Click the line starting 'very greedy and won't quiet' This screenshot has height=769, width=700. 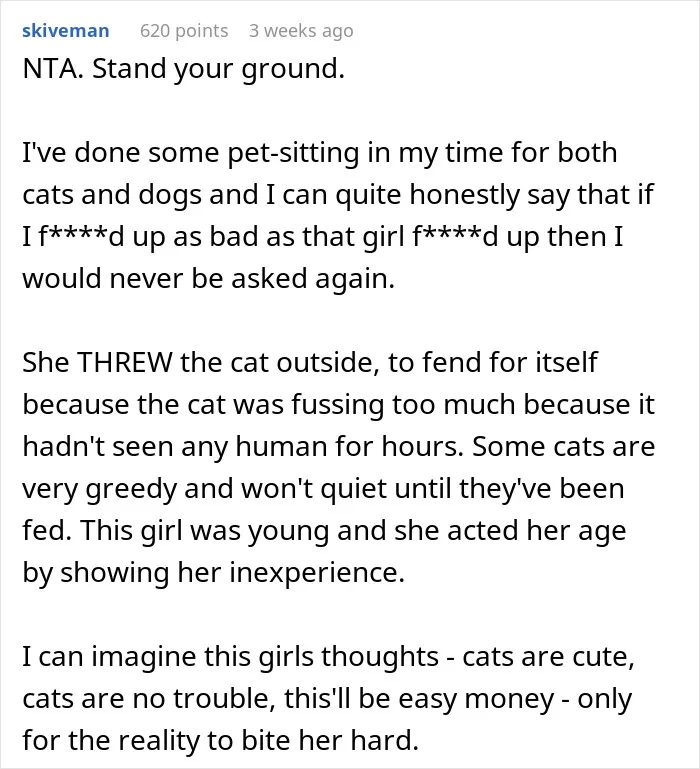click(323, 489)
